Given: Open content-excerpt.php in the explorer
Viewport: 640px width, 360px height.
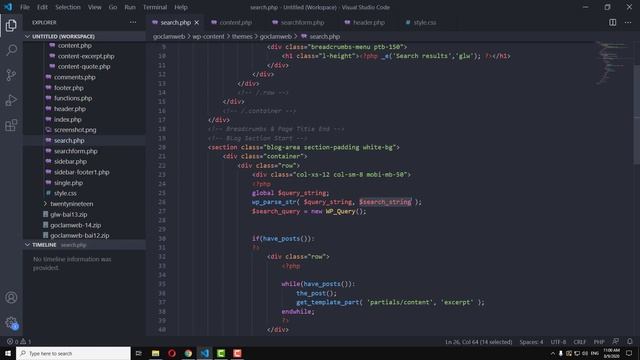Looking at the screenshot, I should [x=86, y=56].
